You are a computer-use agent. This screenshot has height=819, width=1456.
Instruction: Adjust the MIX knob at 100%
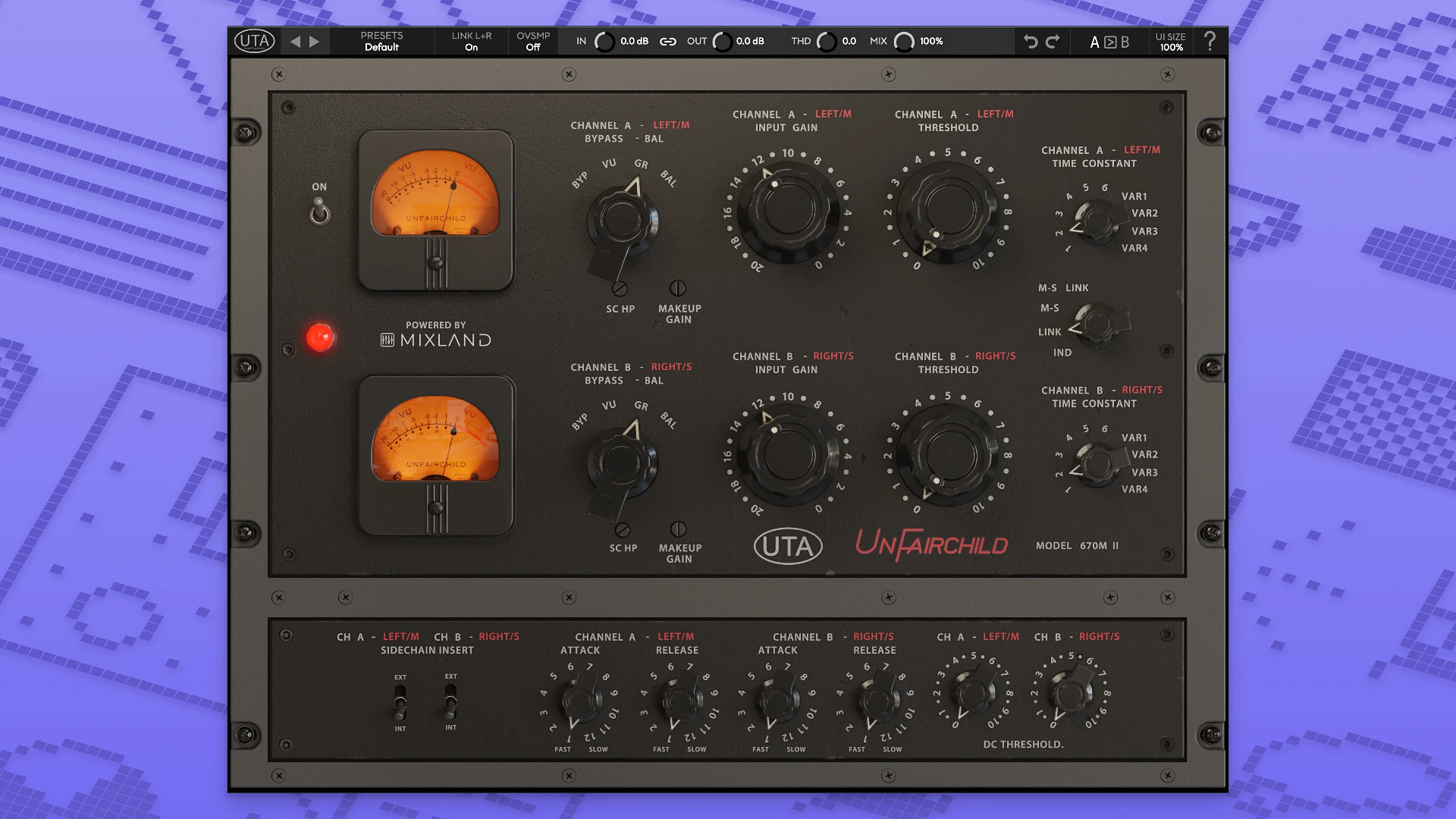(905, 42)
